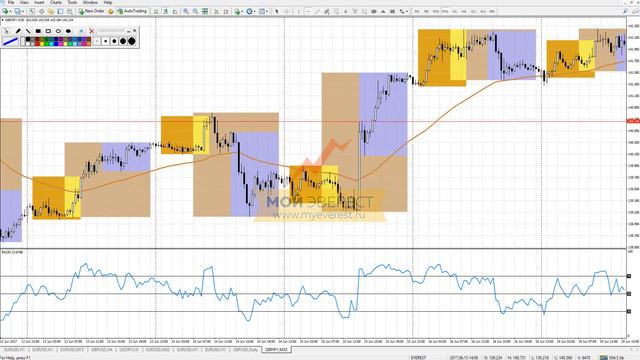The image size is (640, 360).
Task: Open the Insert menu
Action: [x=39, y=2]
